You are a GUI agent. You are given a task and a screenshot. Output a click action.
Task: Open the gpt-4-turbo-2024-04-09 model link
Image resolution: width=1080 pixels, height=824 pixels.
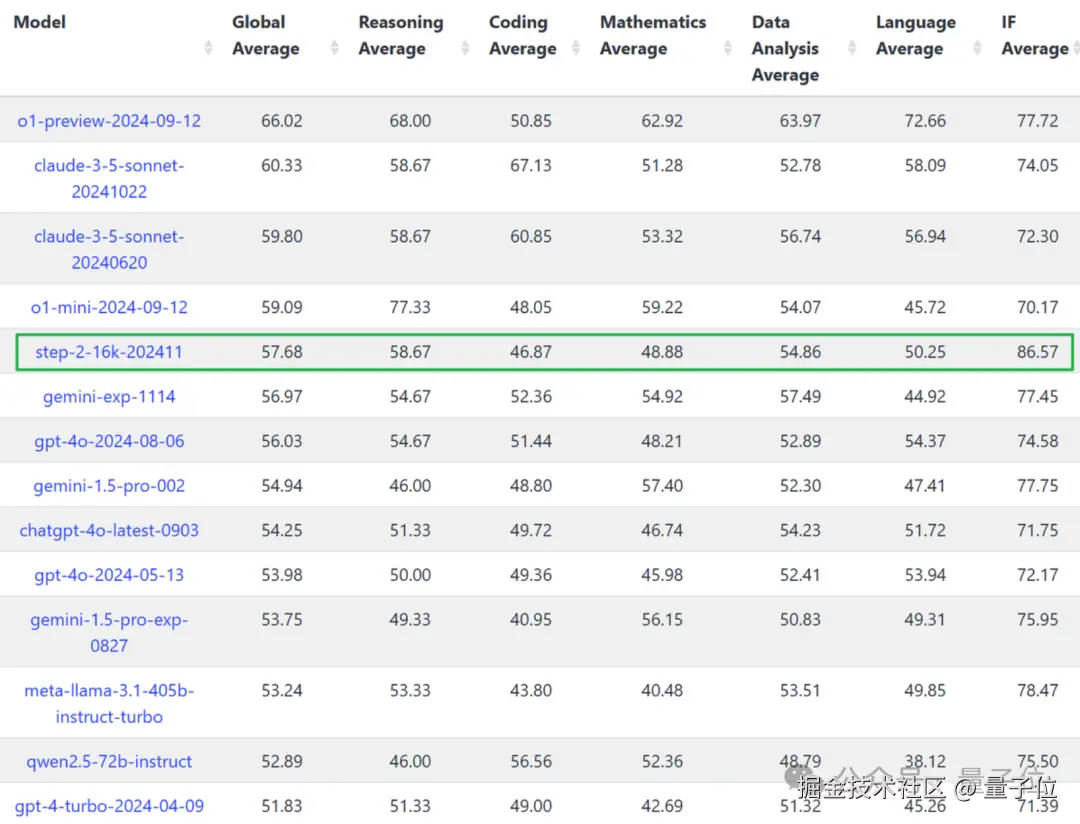[109, 806]
